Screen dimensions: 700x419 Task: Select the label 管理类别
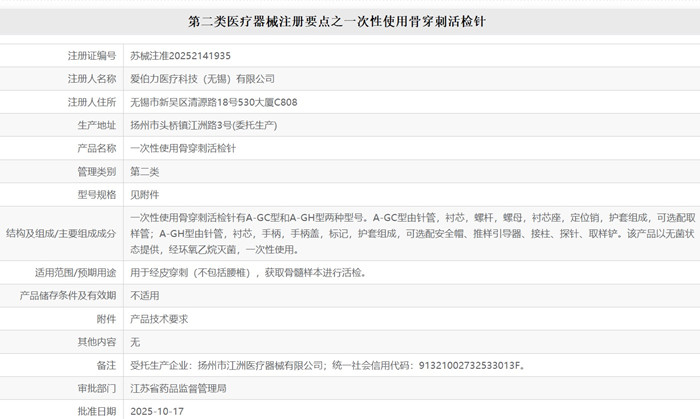(96, 172)
